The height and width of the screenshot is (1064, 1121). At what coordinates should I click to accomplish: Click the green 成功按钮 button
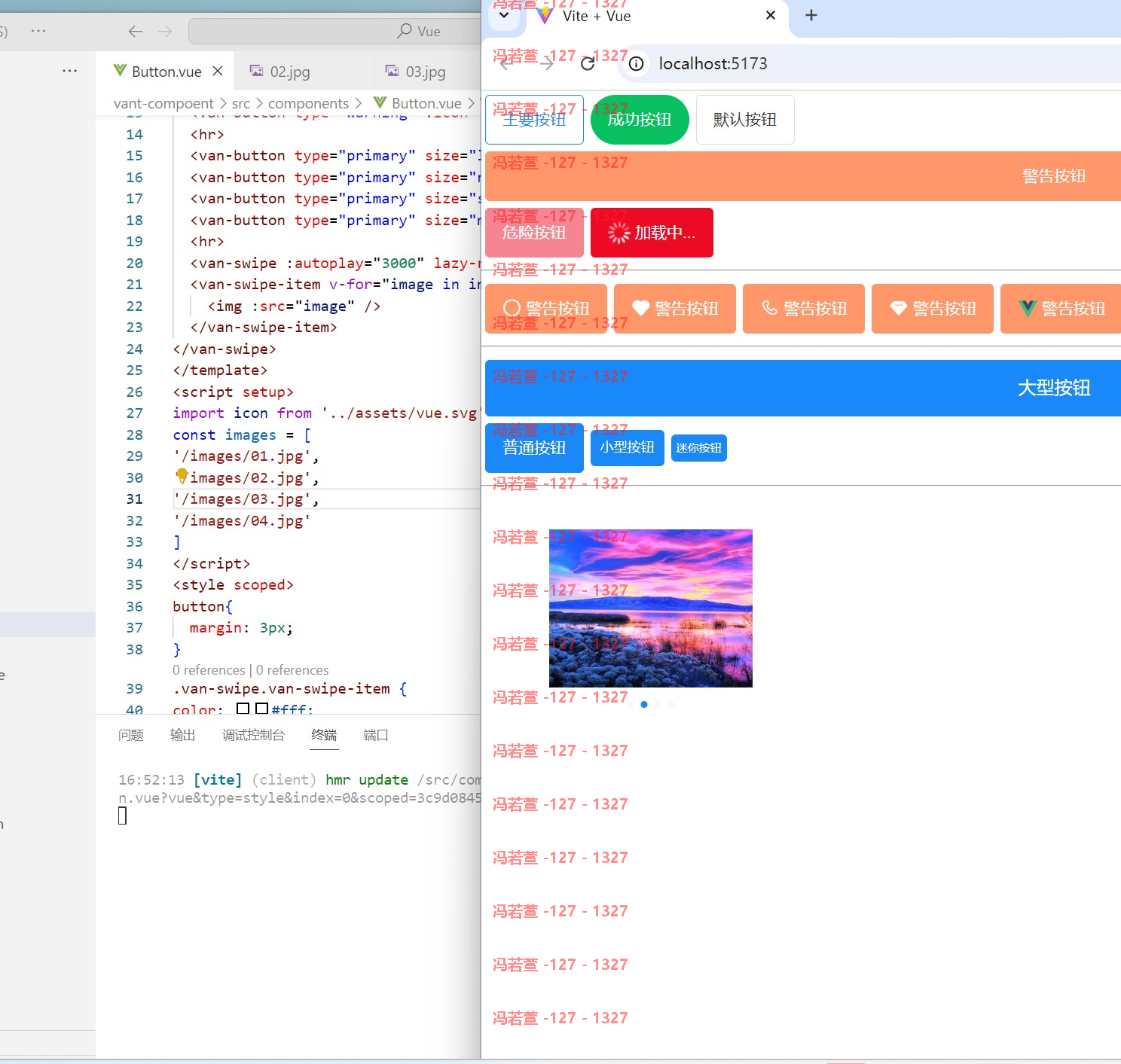[x=640, y=120]
